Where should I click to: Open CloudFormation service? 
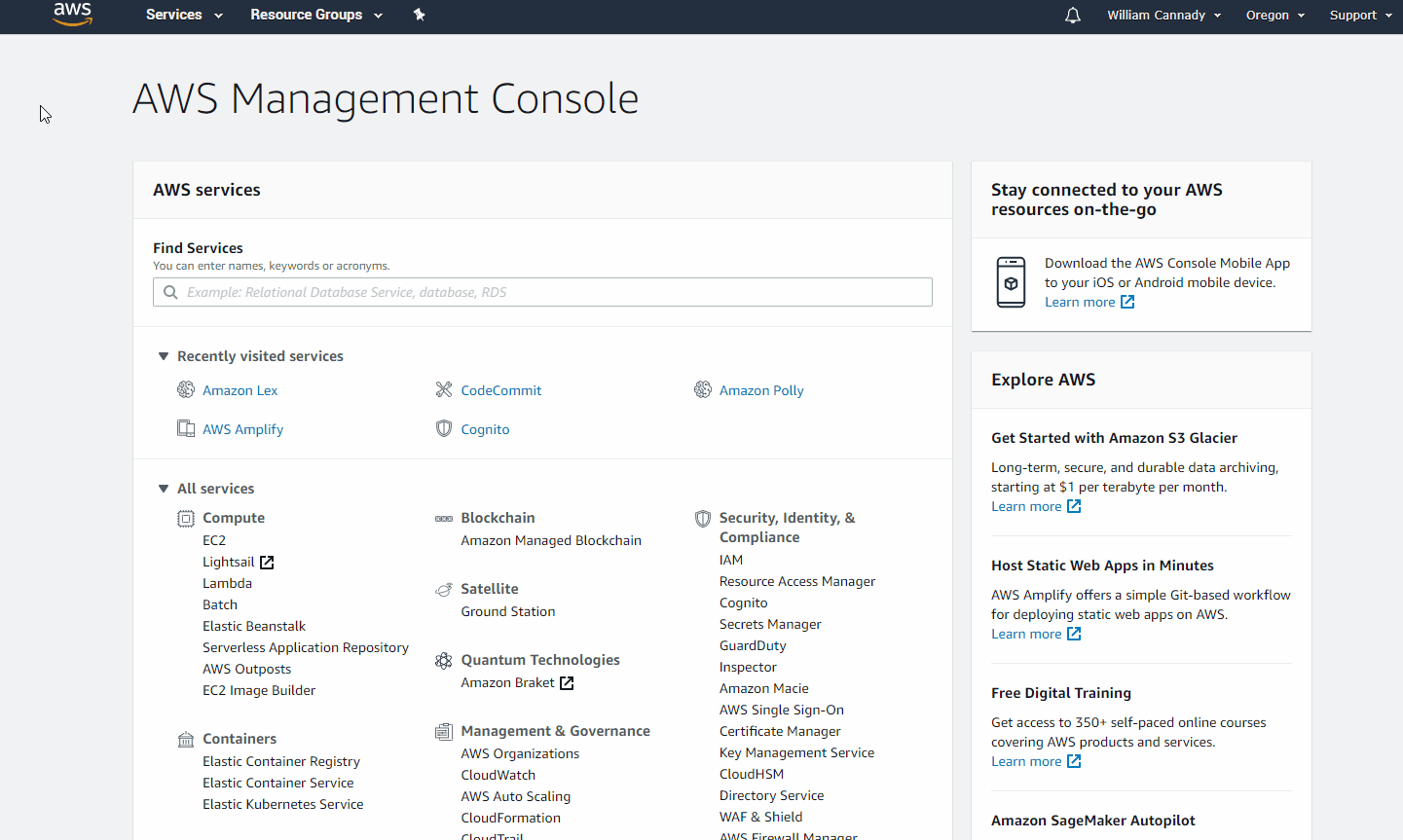(x=511, y=819)
